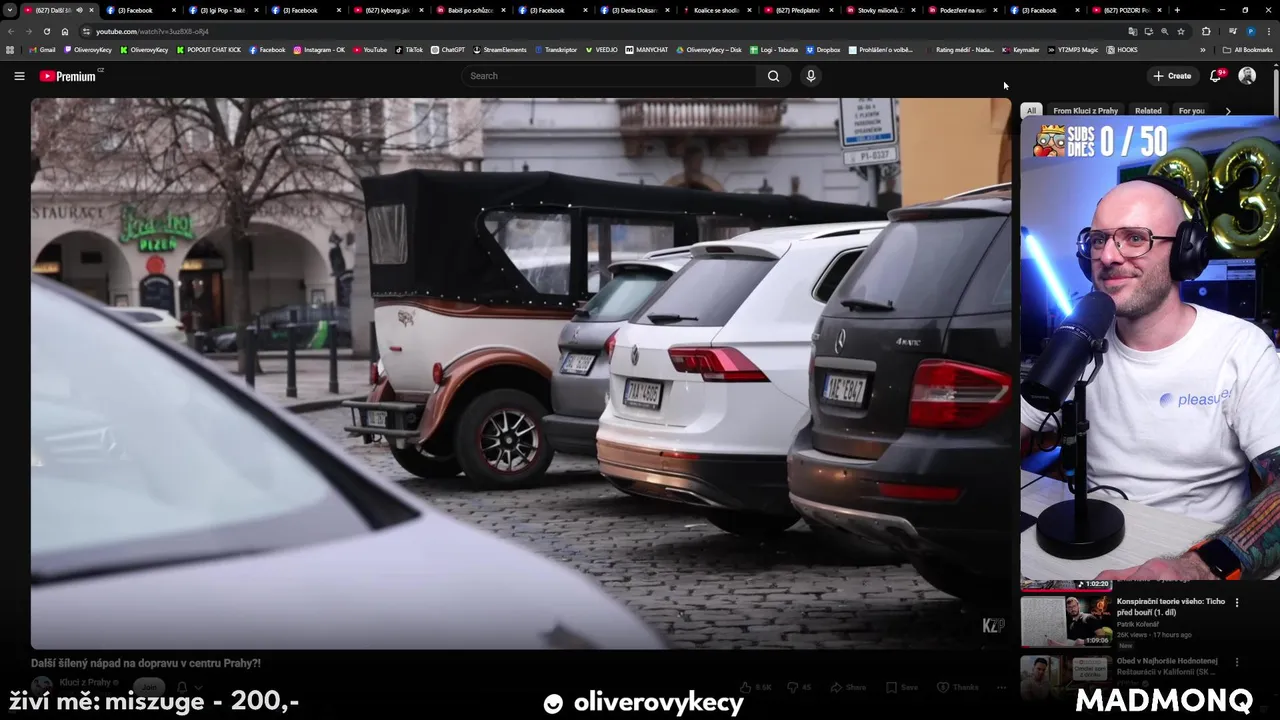
Task: Open the apps grid bookmark icon
Action: pos(10,49)
